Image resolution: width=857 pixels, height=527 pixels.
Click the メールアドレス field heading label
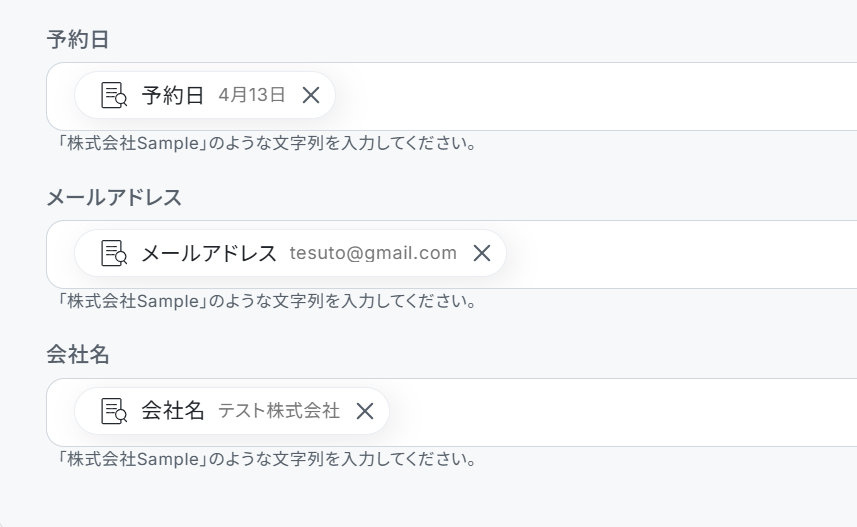point(114,198)
